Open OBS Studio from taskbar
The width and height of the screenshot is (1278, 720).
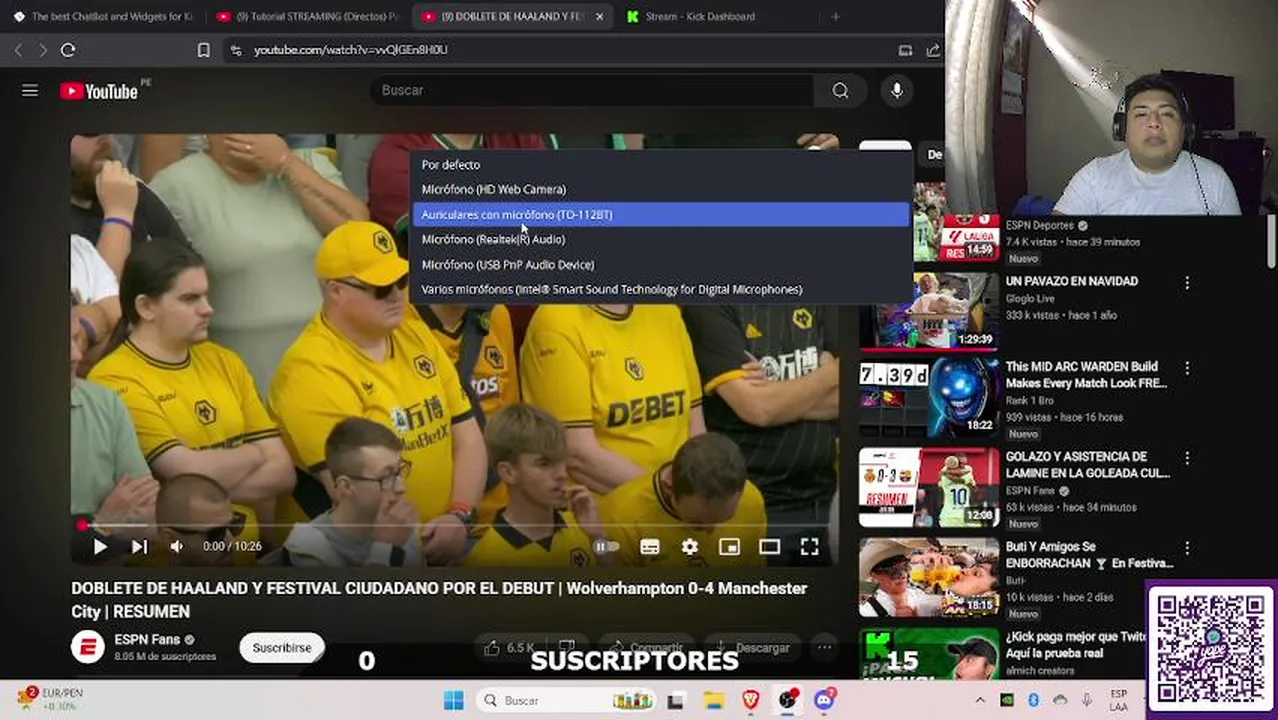pos(787,700)
